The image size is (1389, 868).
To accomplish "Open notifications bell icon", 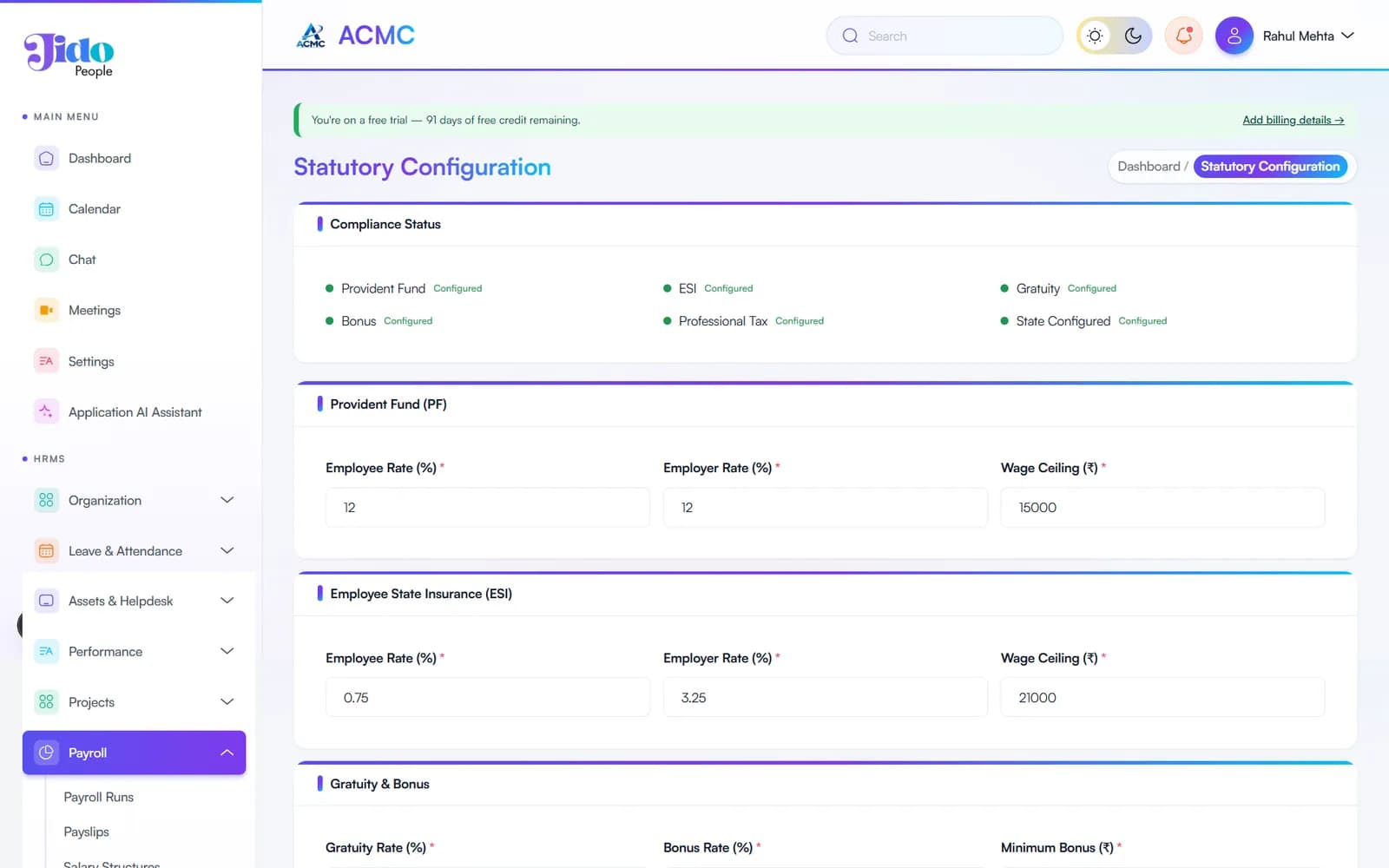I will [x=1183, y=36].
